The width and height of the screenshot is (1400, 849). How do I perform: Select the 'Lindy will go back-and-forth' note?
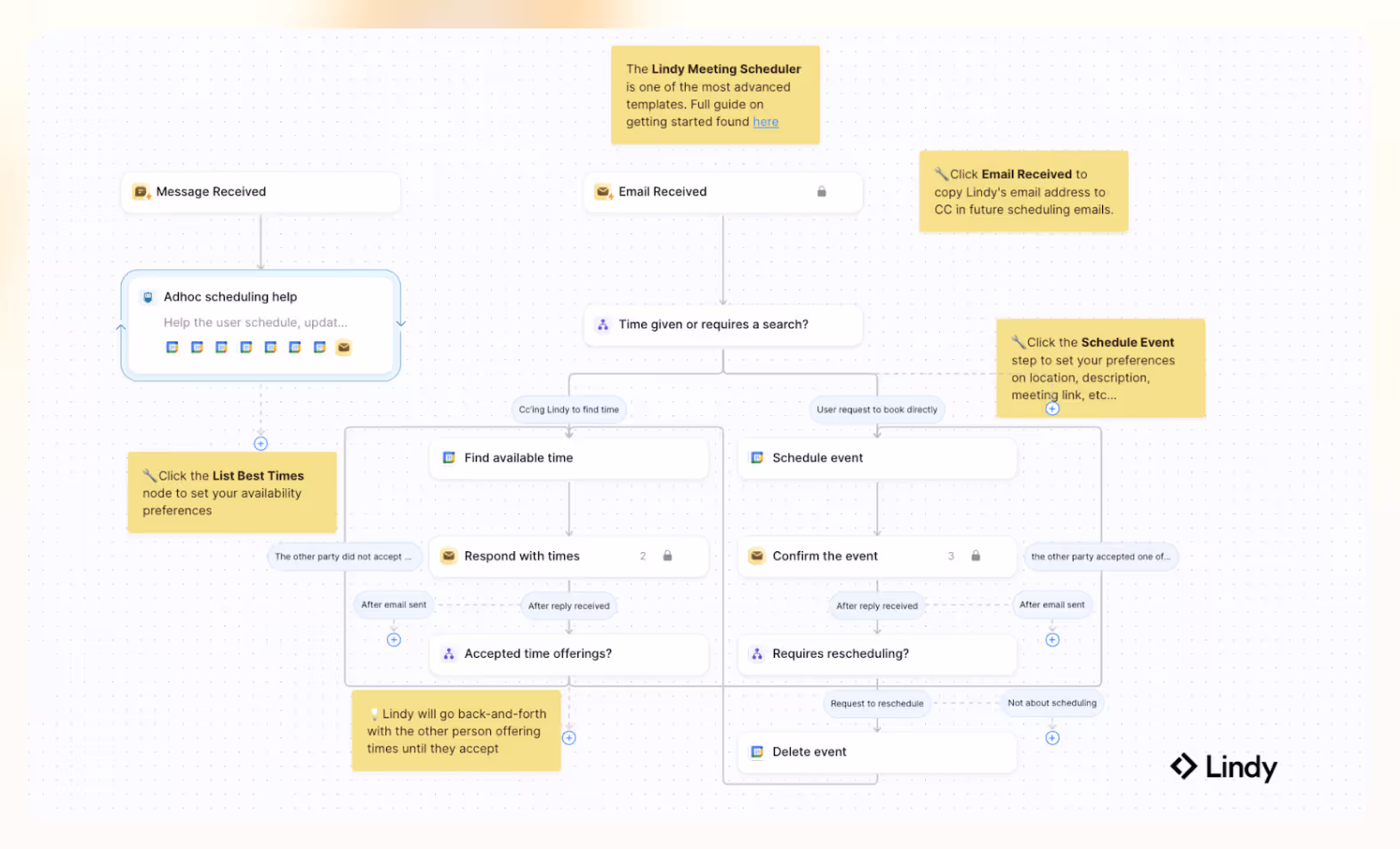pyautogui.click(x=456, y=732)
